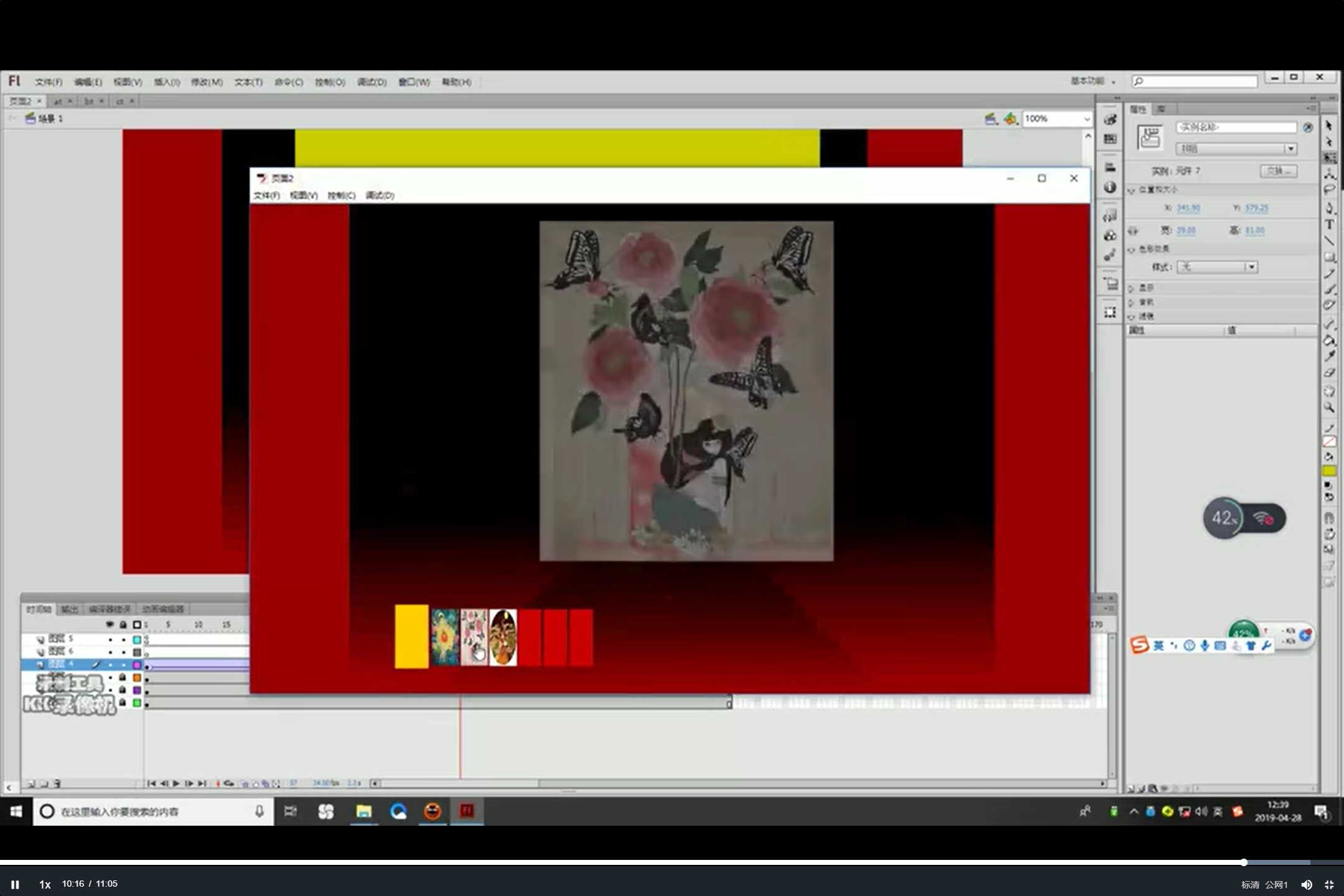Click the magenta outline swatch of 图层 4
The height and width of the screenshot is (896, 1344).
point(137,665)
